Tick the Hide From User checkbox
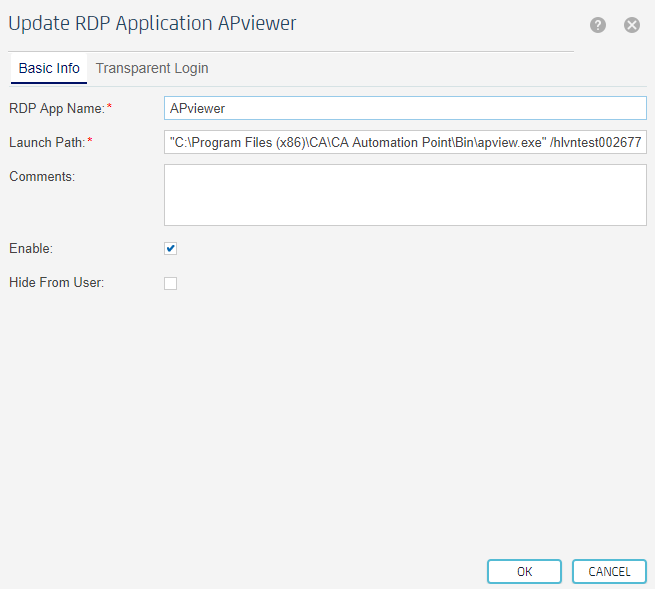This screenshot has width=655, height=589. [x=171, y=283]
